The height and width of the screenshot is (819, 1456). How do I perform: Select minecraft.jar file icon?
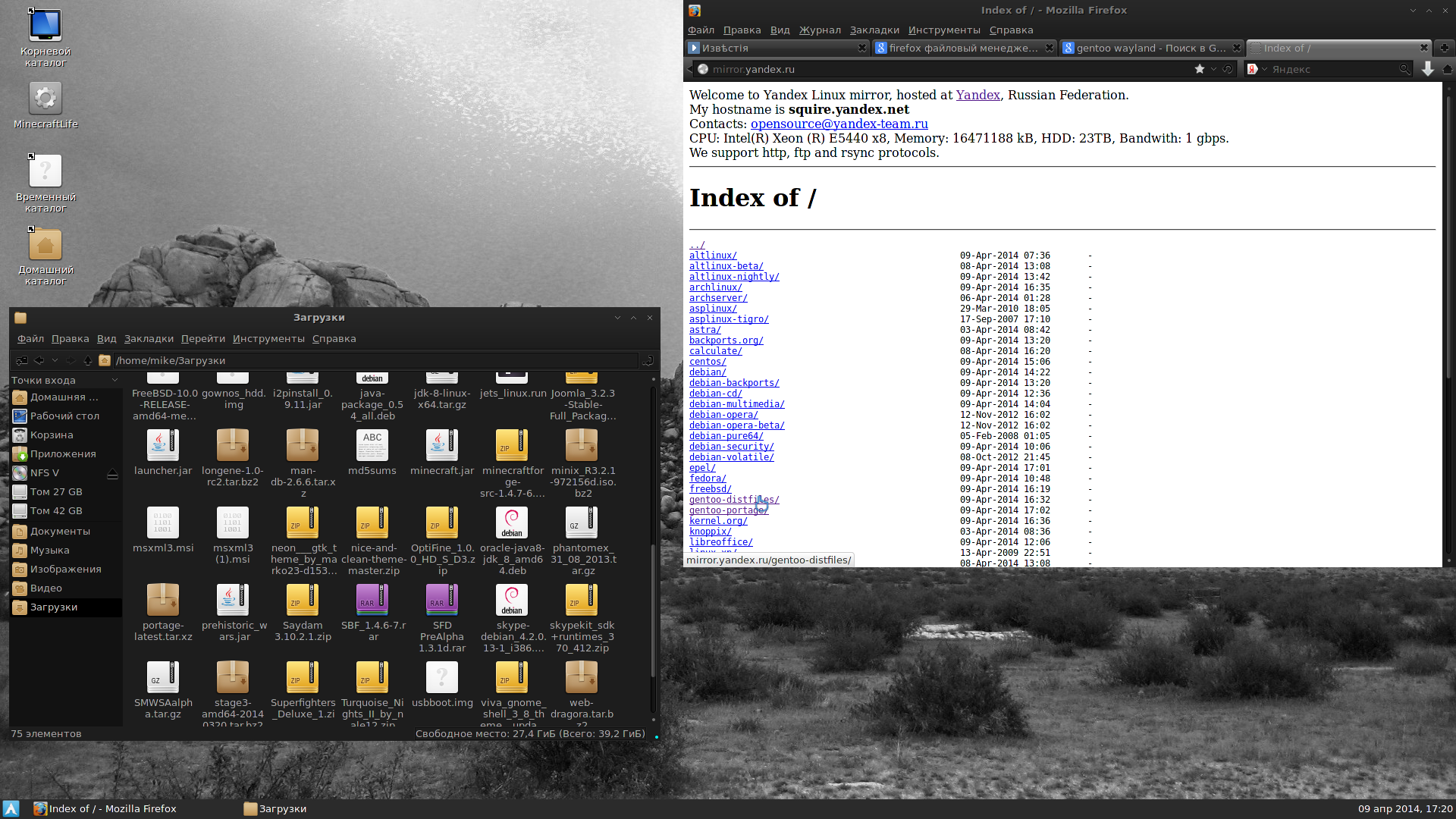point(441,445)
